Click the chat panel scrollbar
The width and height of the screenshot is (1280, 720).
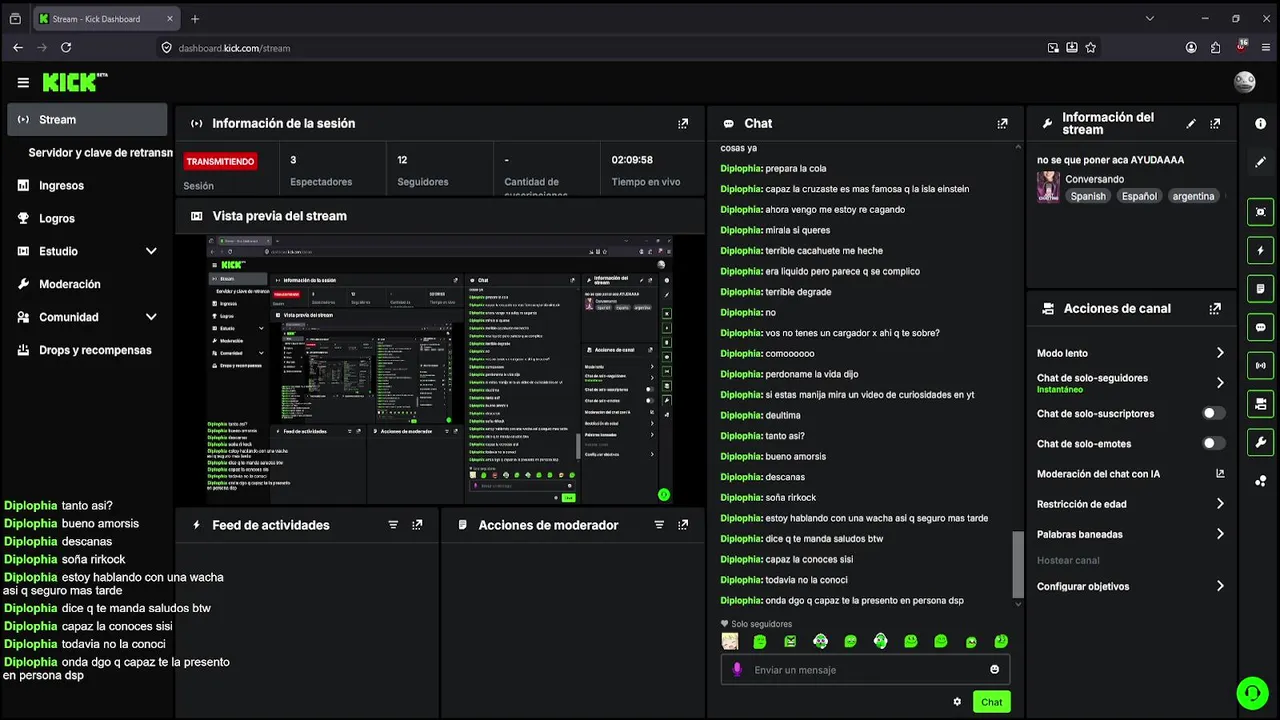click(x=1018, y=564)
